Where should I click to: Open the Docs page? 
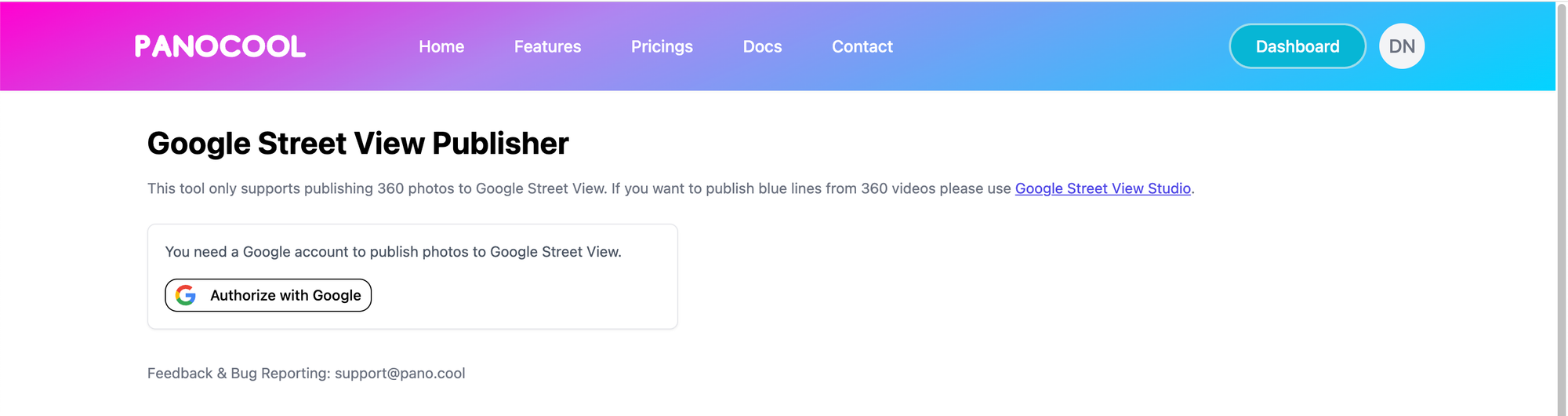(x=762, y=46)
